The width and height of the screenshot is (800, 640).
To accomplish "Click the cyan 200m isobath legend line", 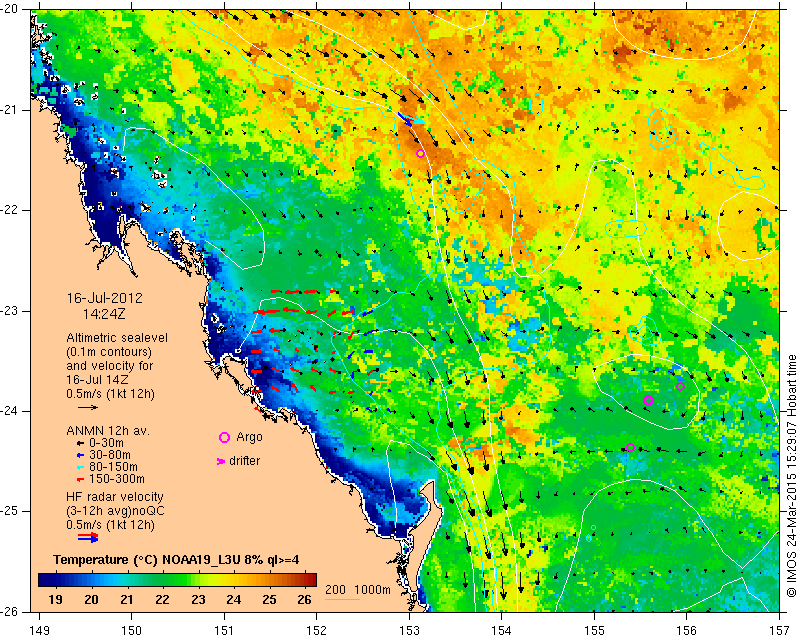I will coord(342,599).
